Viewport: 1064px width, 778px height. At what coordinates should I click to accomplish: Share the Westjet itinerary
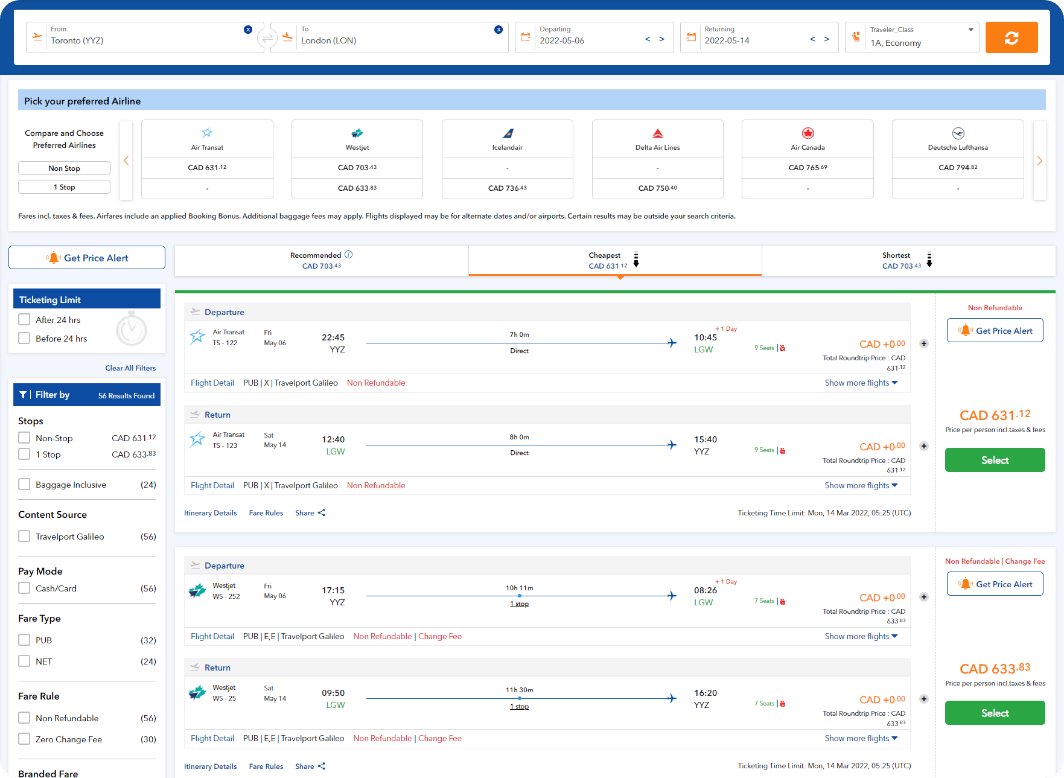310,766
